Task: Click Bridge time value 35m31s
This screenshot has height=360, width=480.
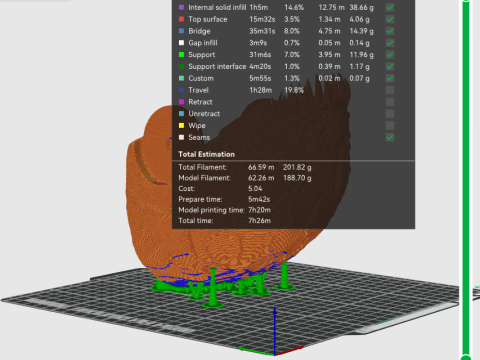Action: pyautogui.click(x=262, y=31)
